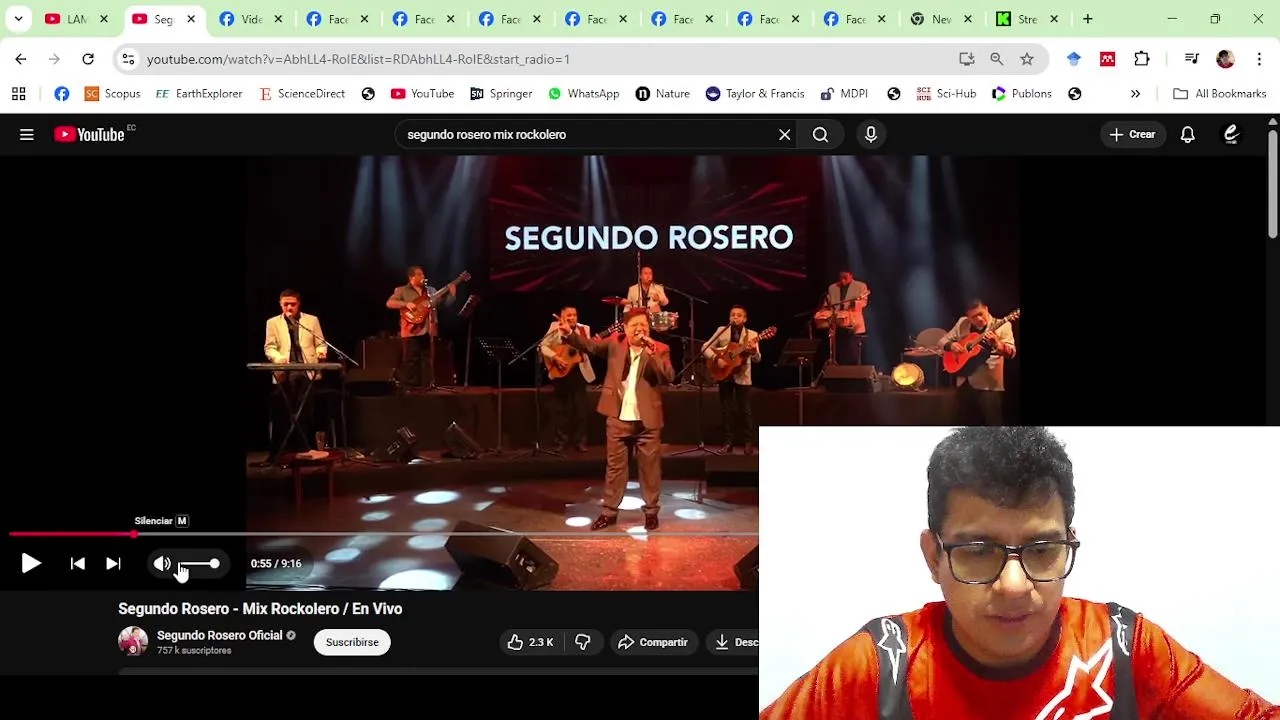The width and height of the screenshot is (1280, 720).
Task: Open the Sci-Hub bookmark
Action: coord(946,93)
